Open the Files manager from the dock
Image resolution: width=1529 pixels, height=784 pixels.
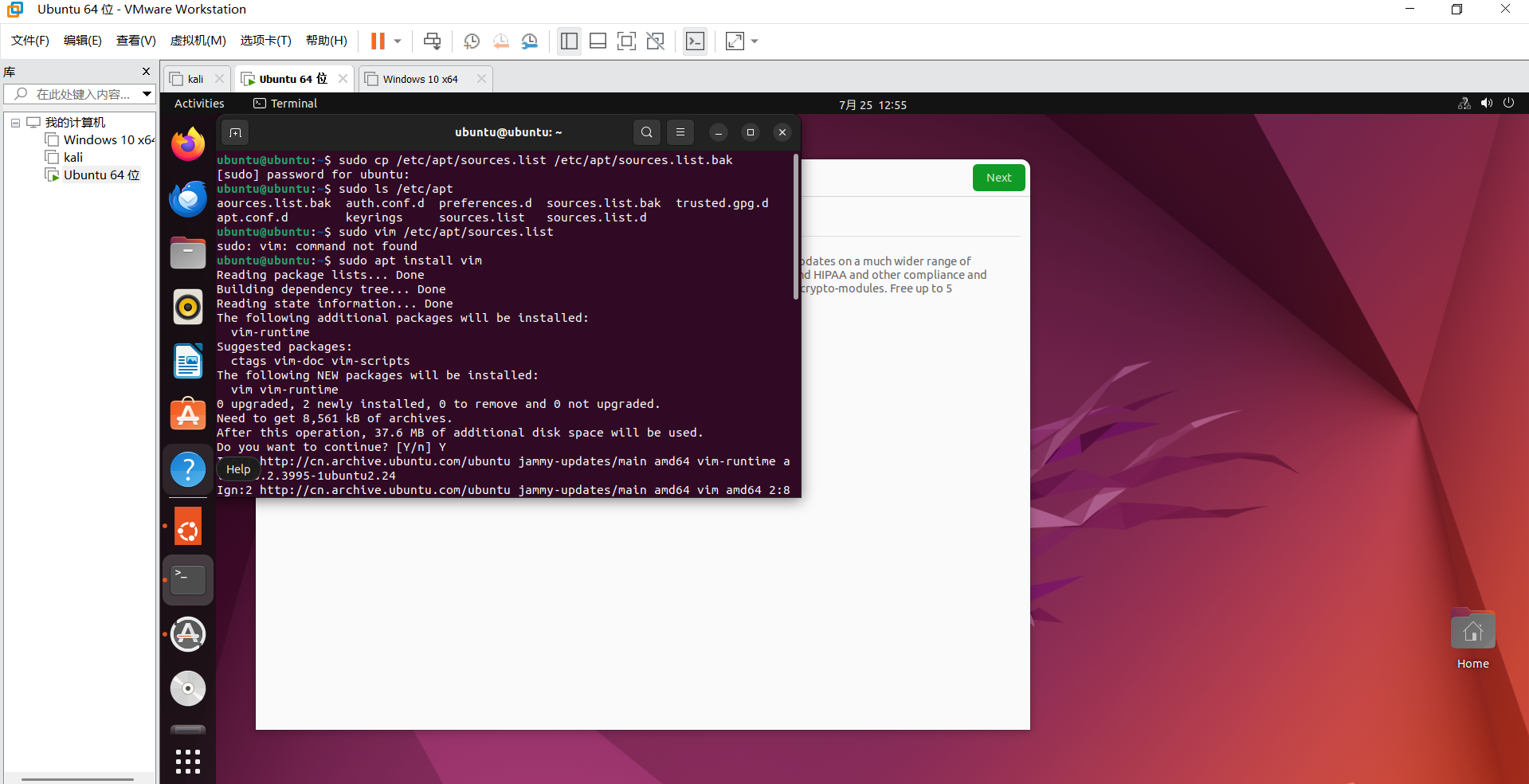coord(188,253)
